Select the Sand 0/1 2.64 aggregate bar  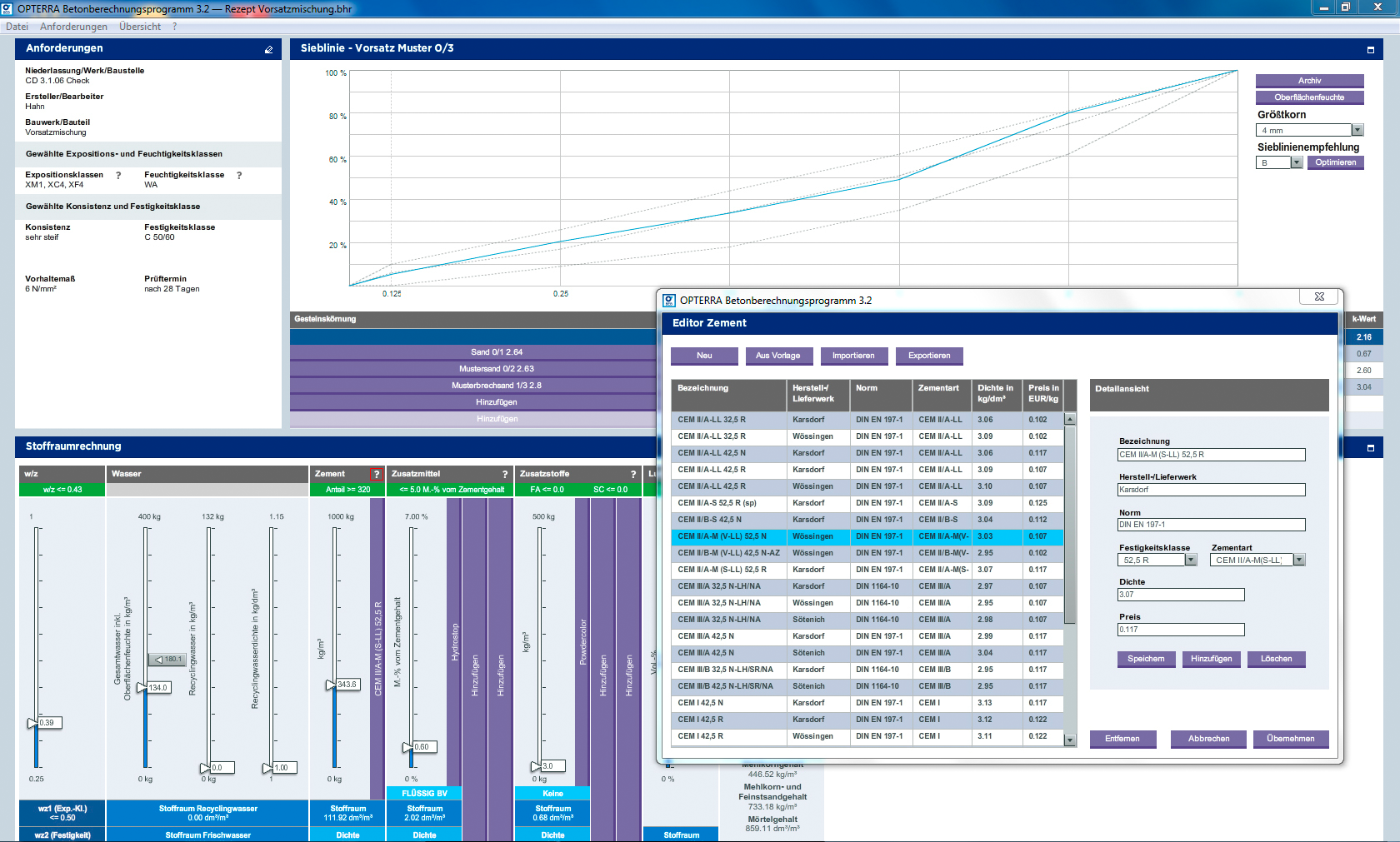coord(497,352)
